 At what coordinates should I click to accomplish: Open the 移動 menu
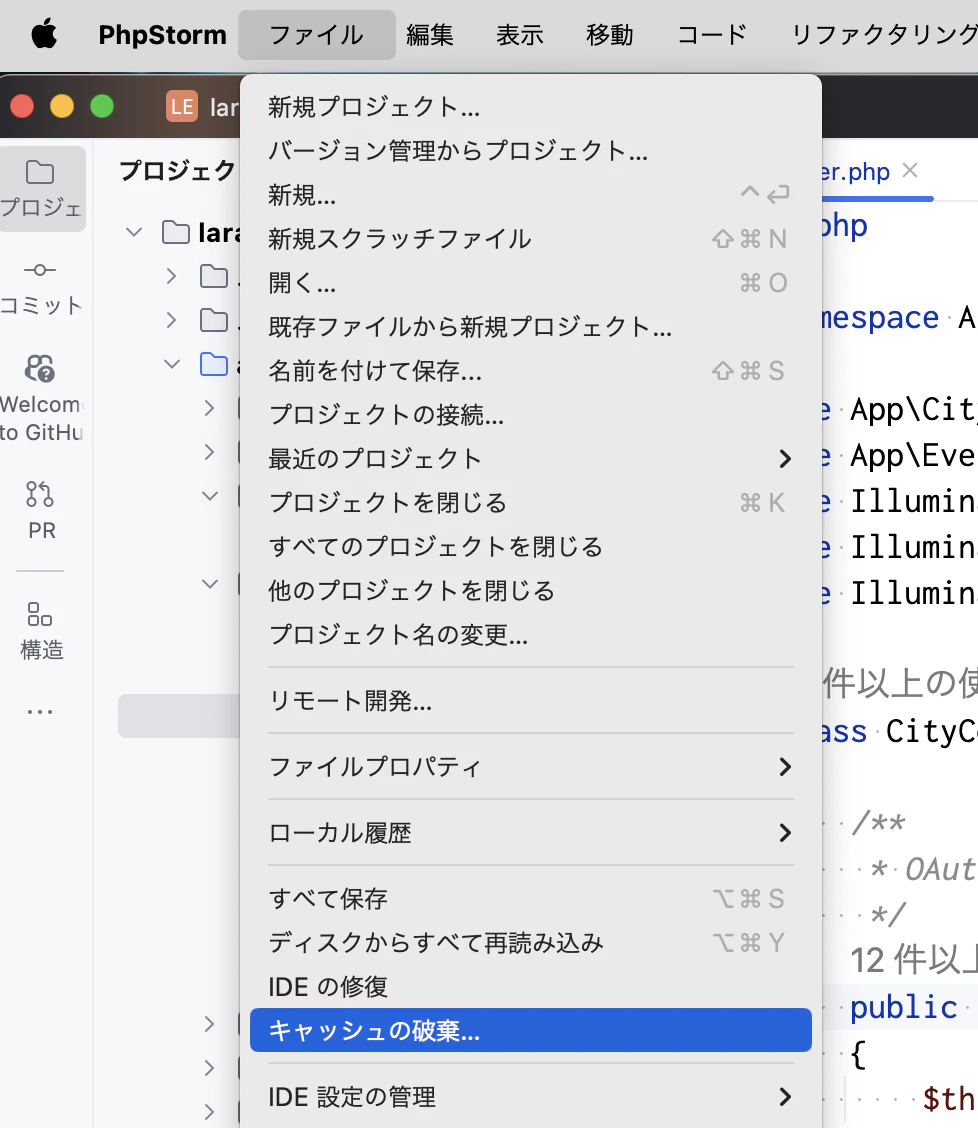pos(608,34)
